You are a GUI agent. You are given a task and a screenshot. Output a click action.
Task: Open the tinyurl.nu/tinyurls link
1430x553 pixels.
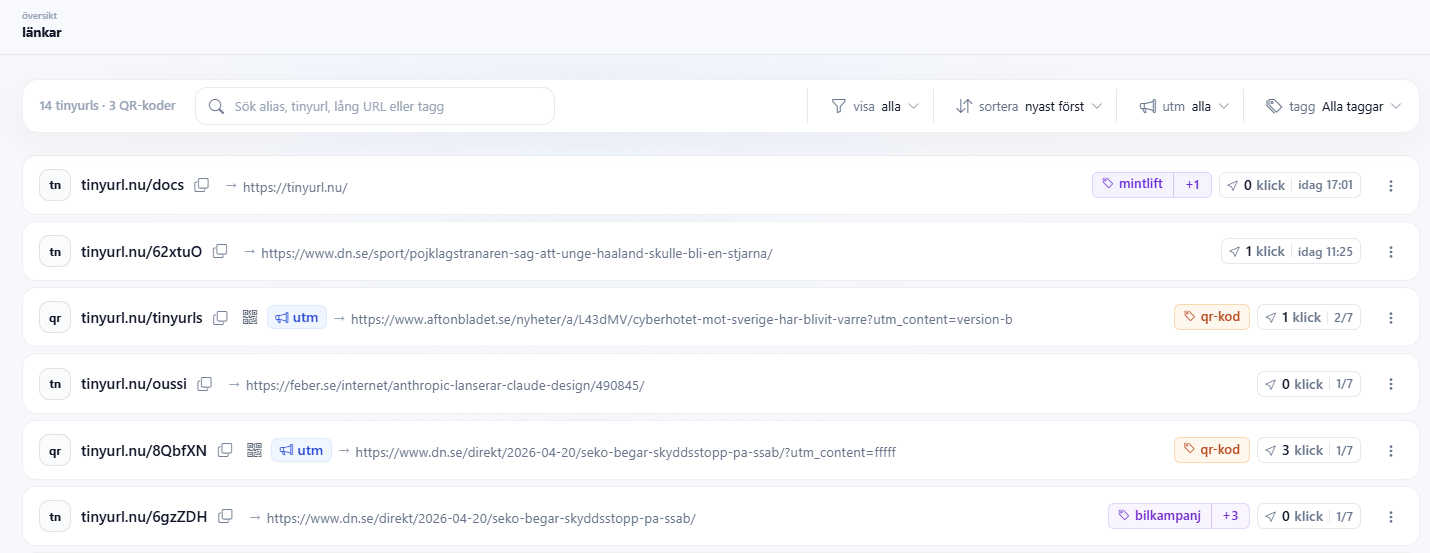(141, 317)
